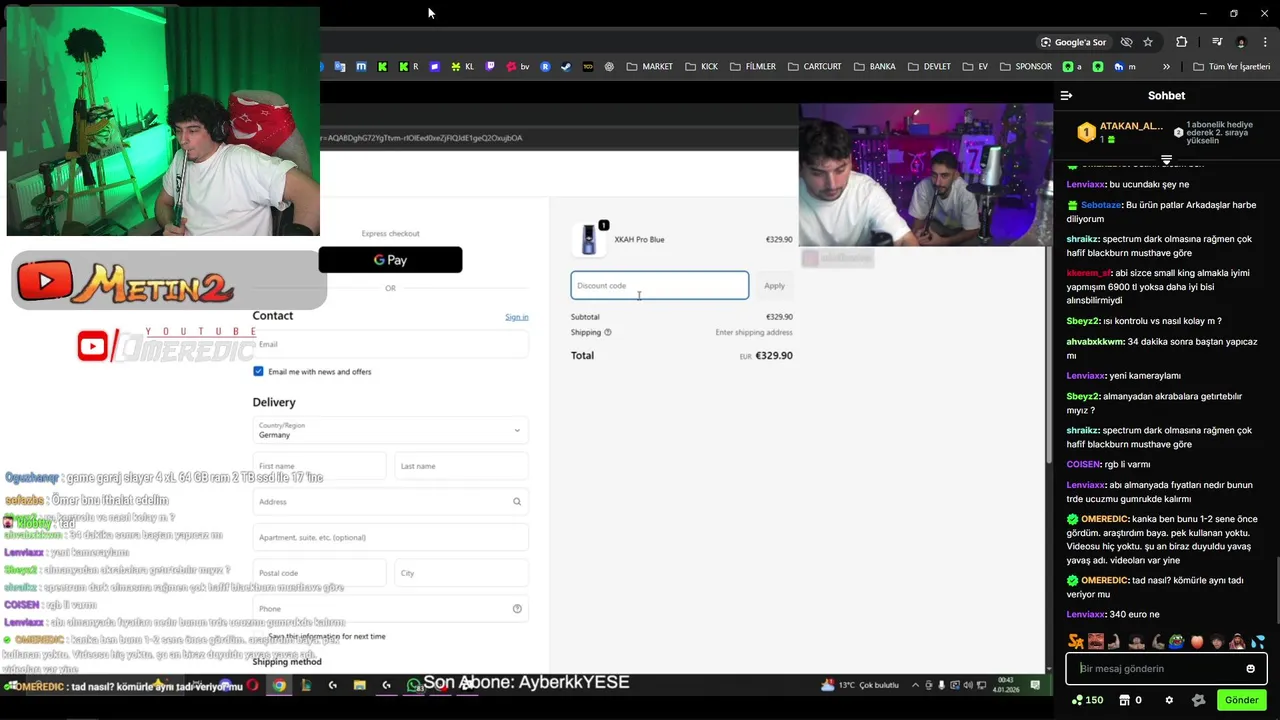
Task: Open Chrome from the Windows taskbar
Action: [x=279, y=685]
